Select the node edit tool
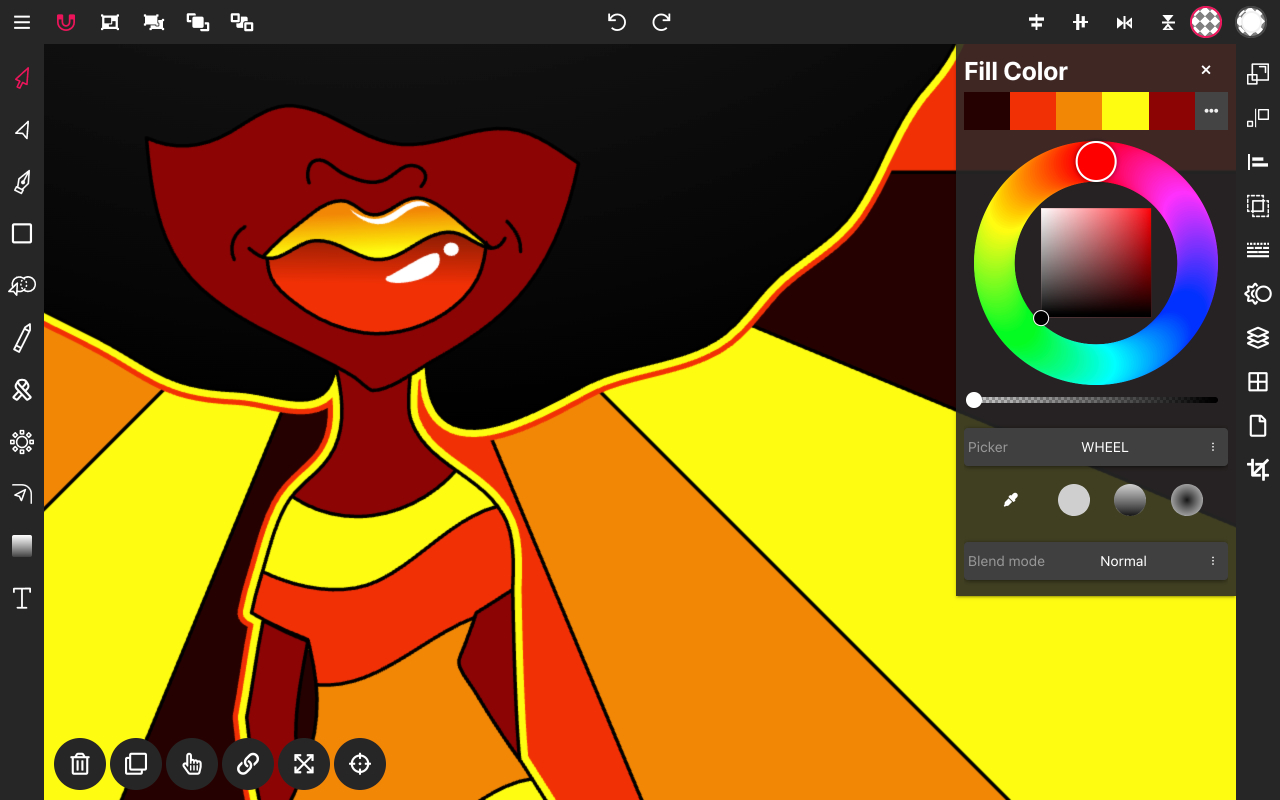 click(x=22, y=130)
